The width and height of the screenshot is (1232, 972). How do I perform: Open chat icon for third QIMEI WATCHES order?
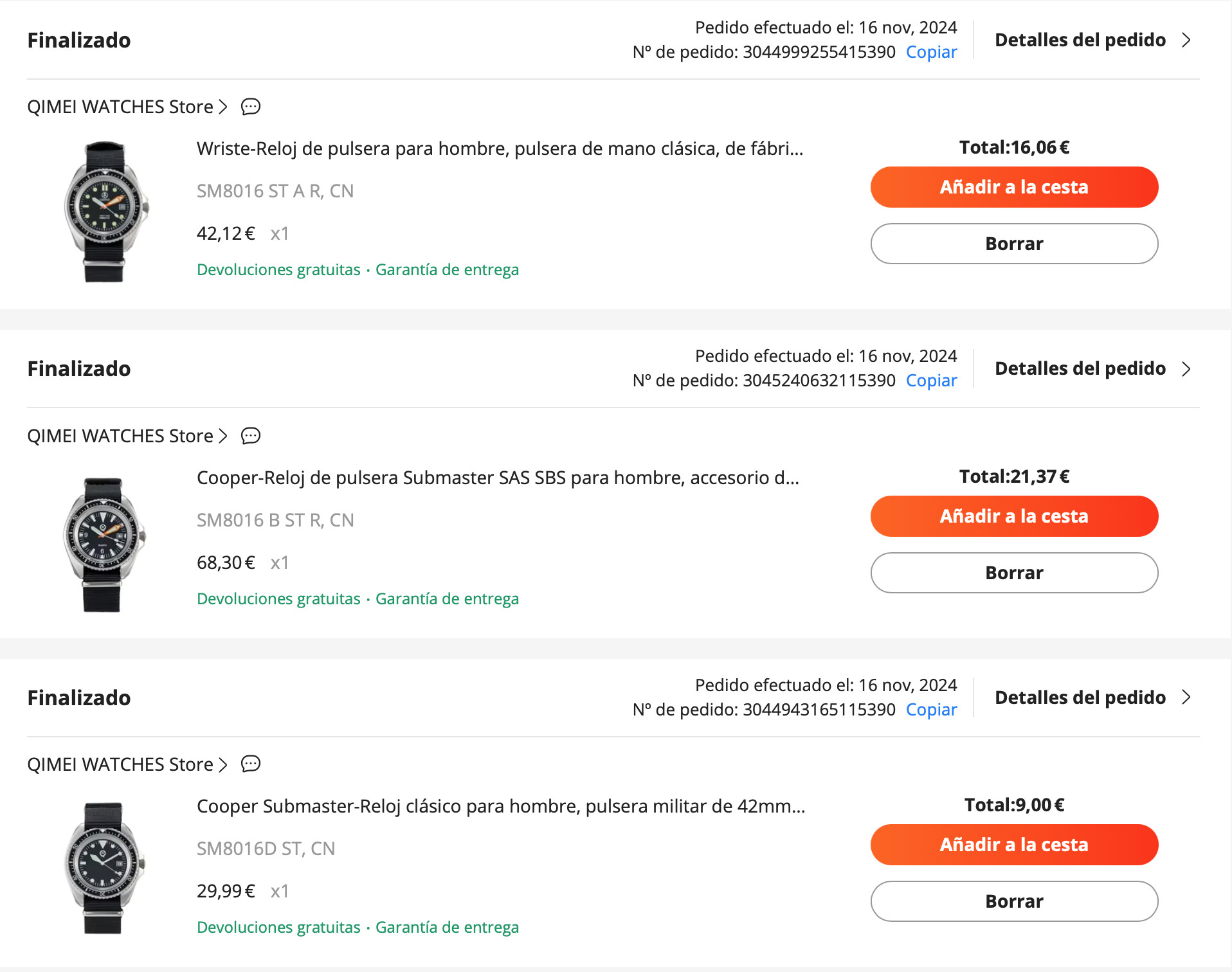point(251,764)
